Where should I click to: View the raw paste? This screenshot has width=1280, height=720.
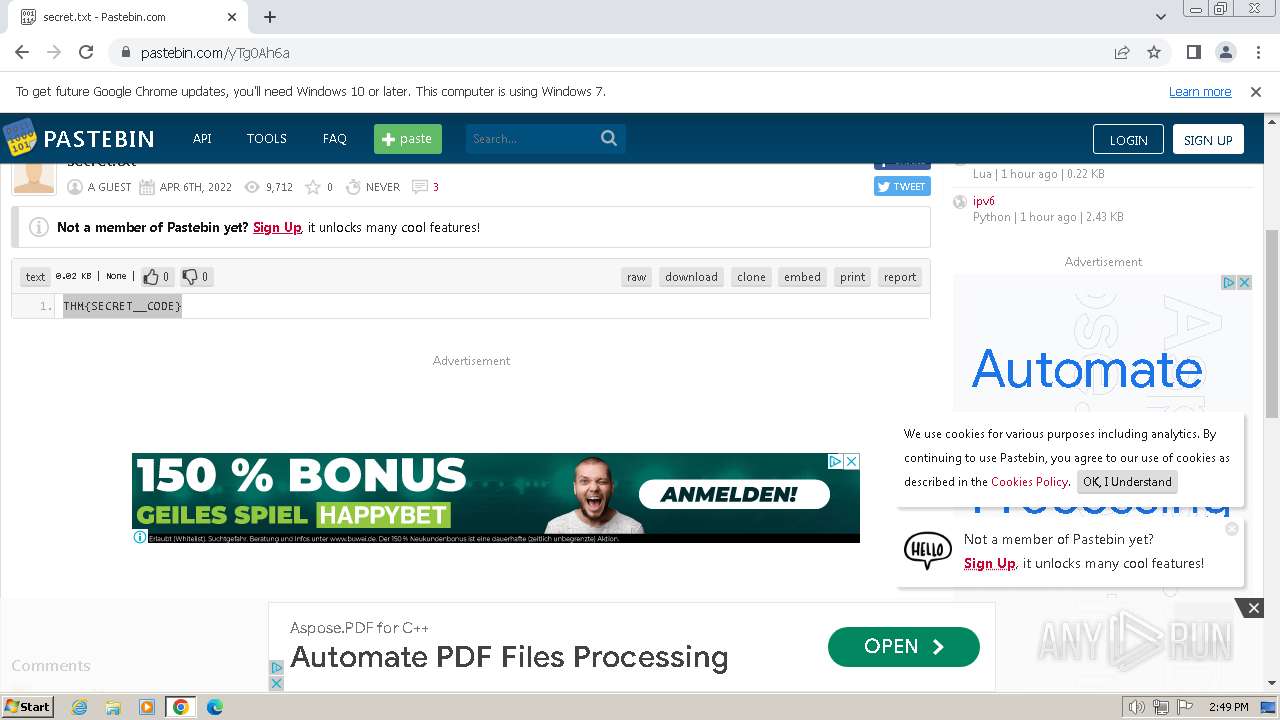[637, 277]
